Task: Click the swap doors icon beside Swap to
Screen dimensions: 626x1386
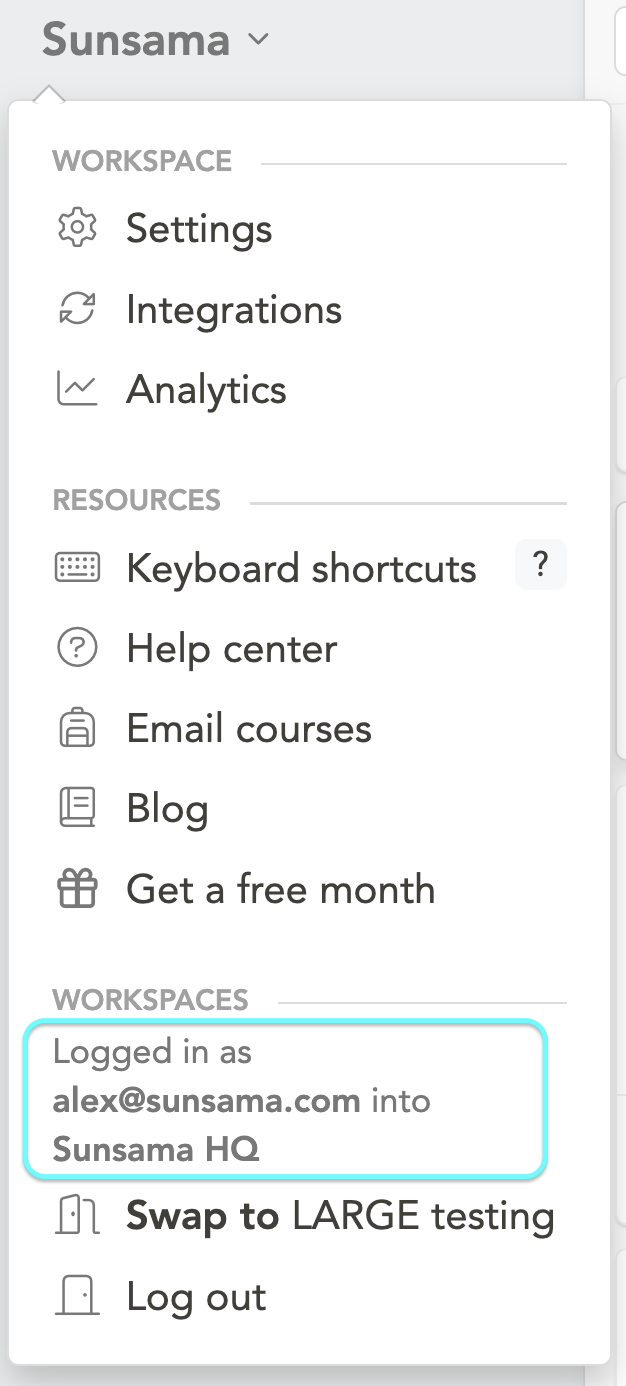Action: [x=78, y=1216]
